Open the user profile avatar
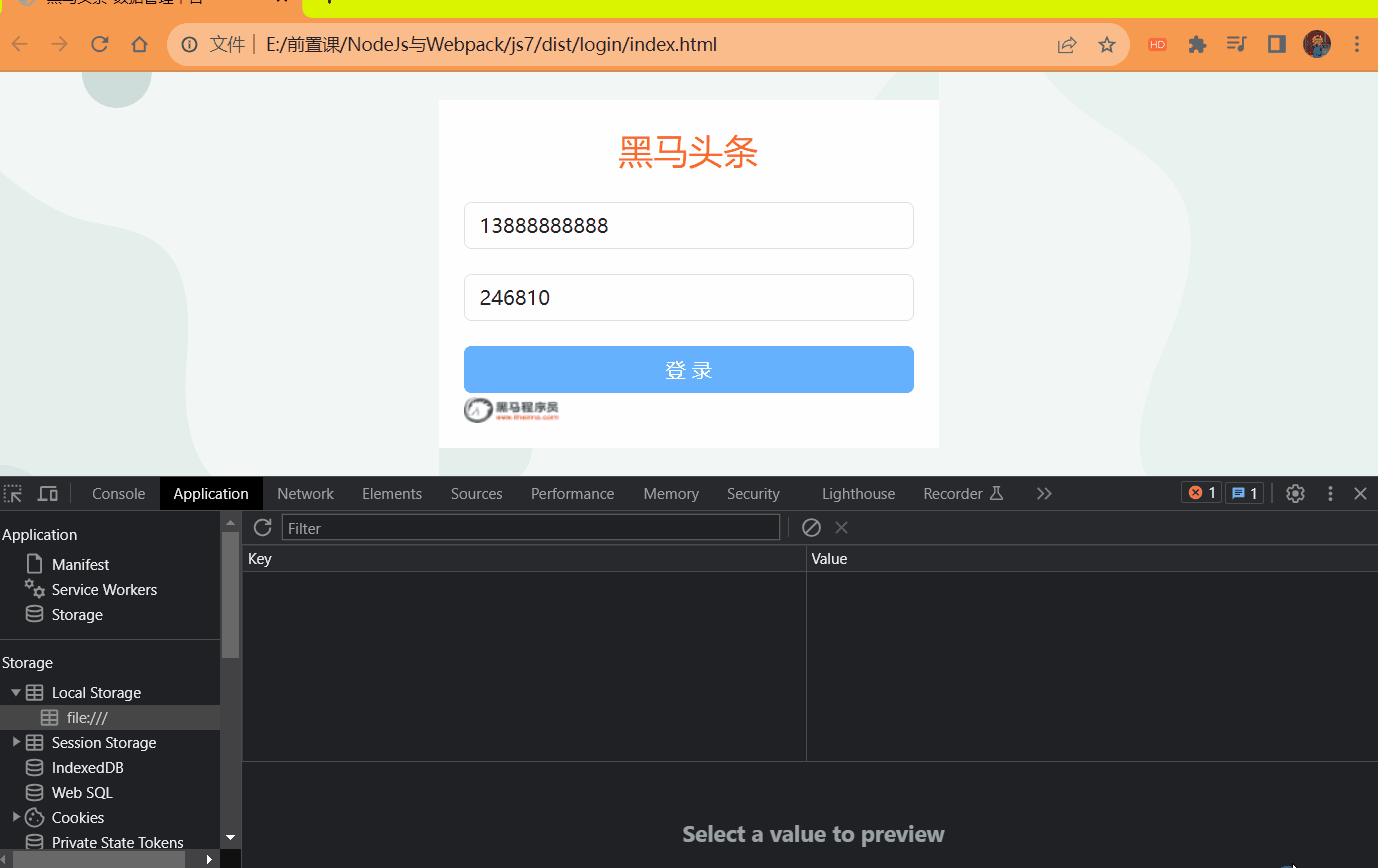The image size is (1378, 868). tap(1317, 44)
